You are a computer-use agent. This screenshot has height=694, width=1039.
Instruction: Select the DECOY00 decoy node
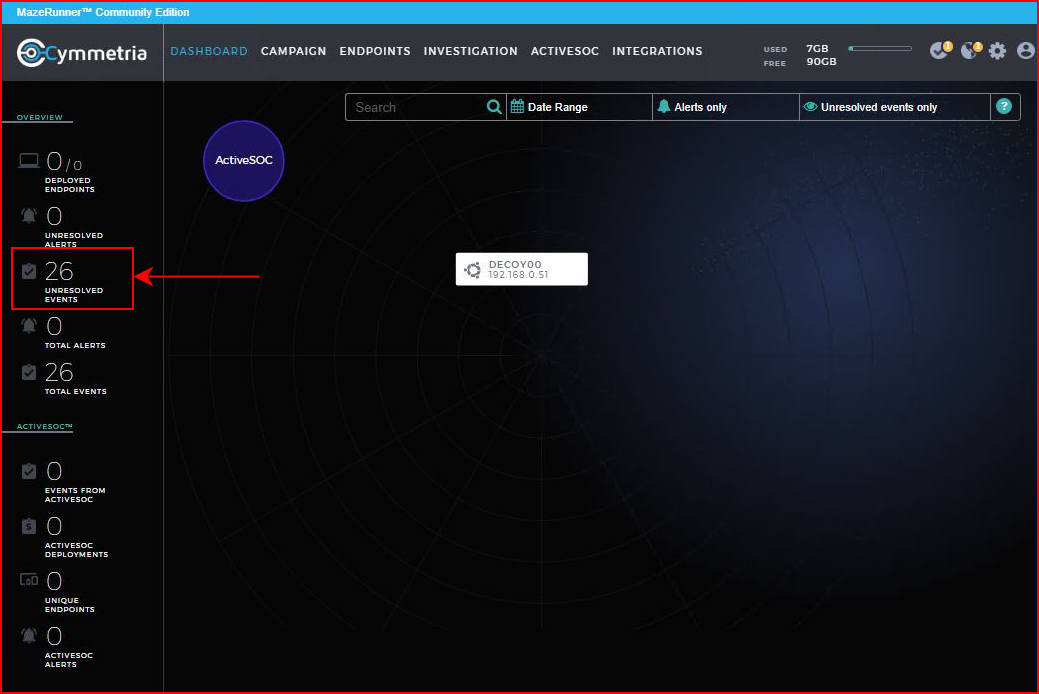click(x=521, y=269)
